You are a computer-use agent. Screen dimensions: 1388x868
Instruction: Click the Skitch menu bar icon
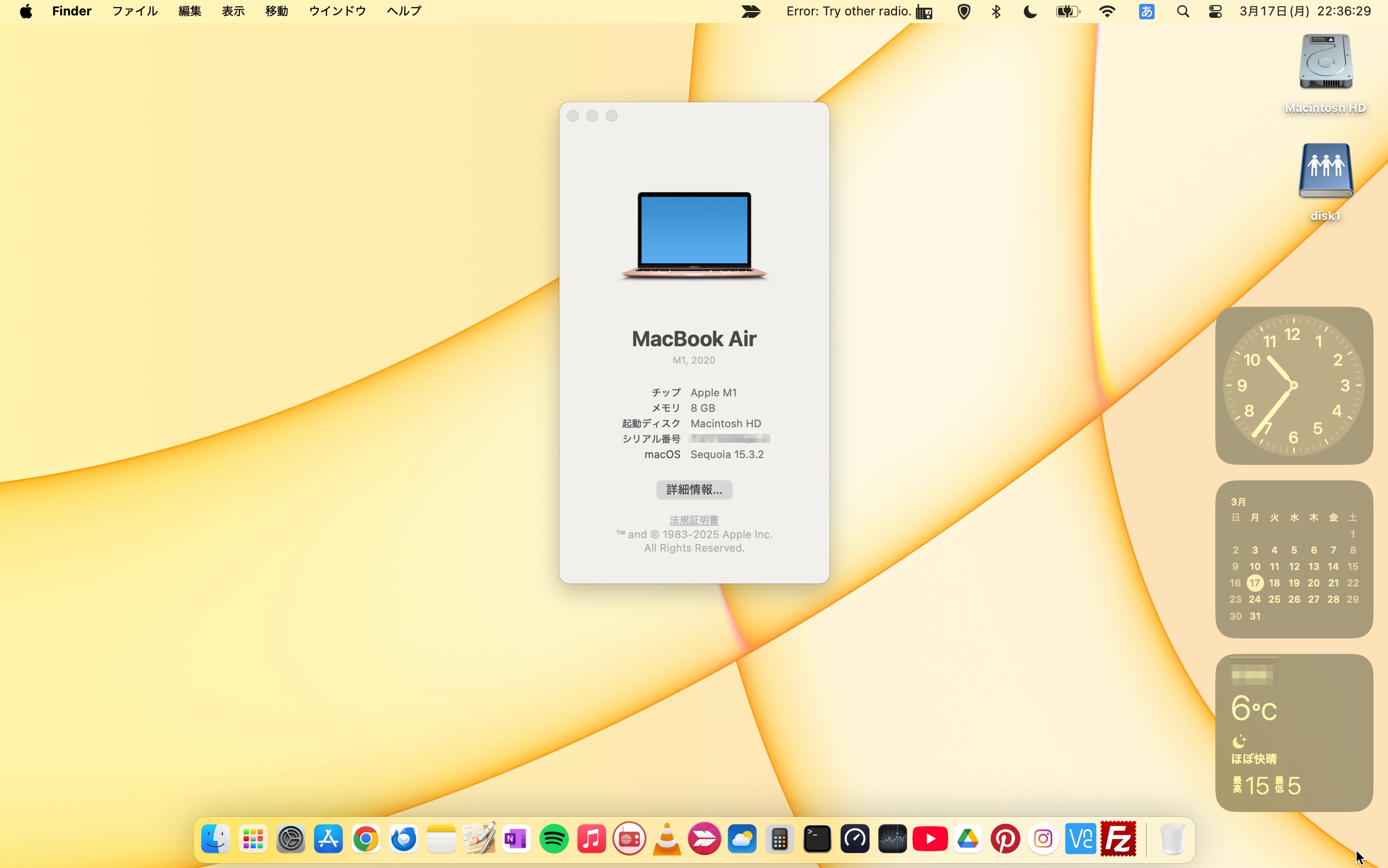click(751, 12)
